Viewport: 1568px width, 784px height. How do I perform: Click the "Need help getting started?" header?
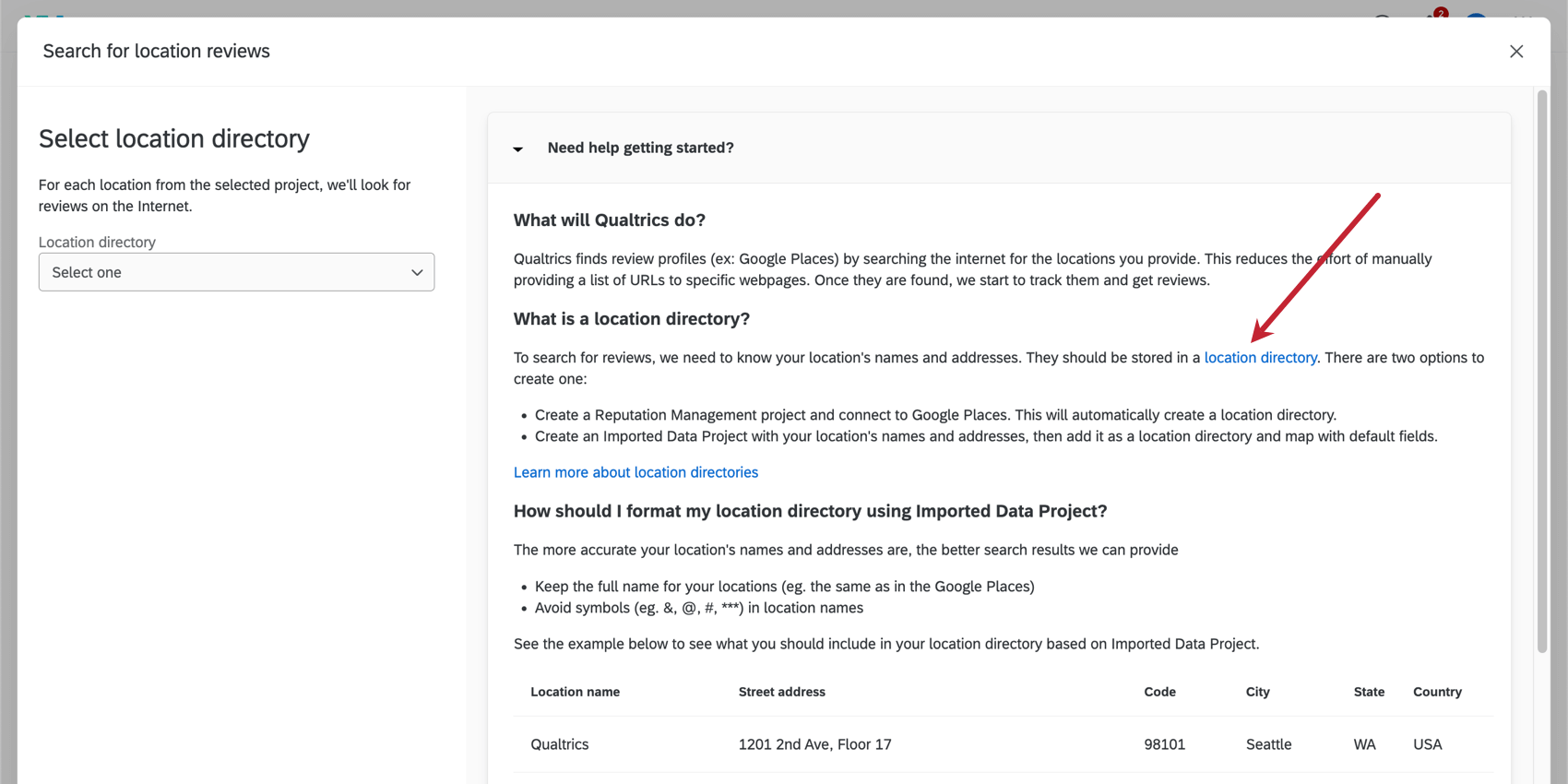[x=640, y=148]
